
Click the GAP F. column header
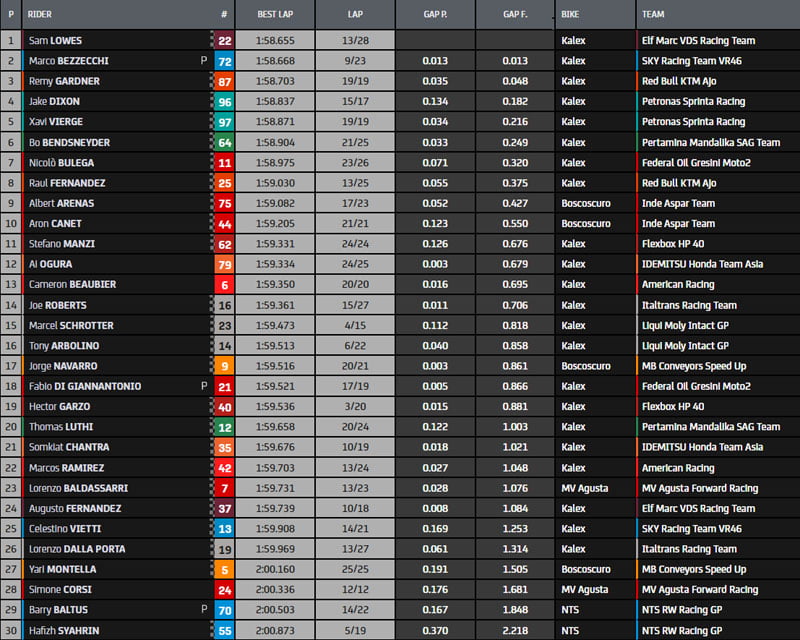point(515,15)
